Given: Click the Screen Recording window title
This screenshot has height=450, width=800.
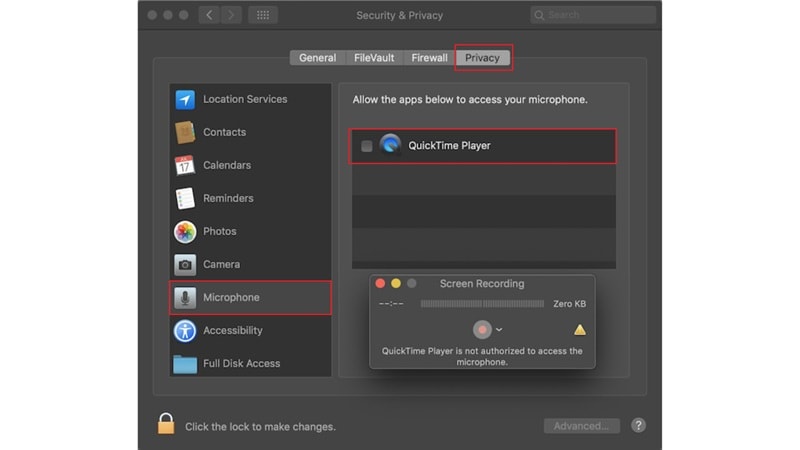Looking at the screenshot, I should (x=482, y=284).
